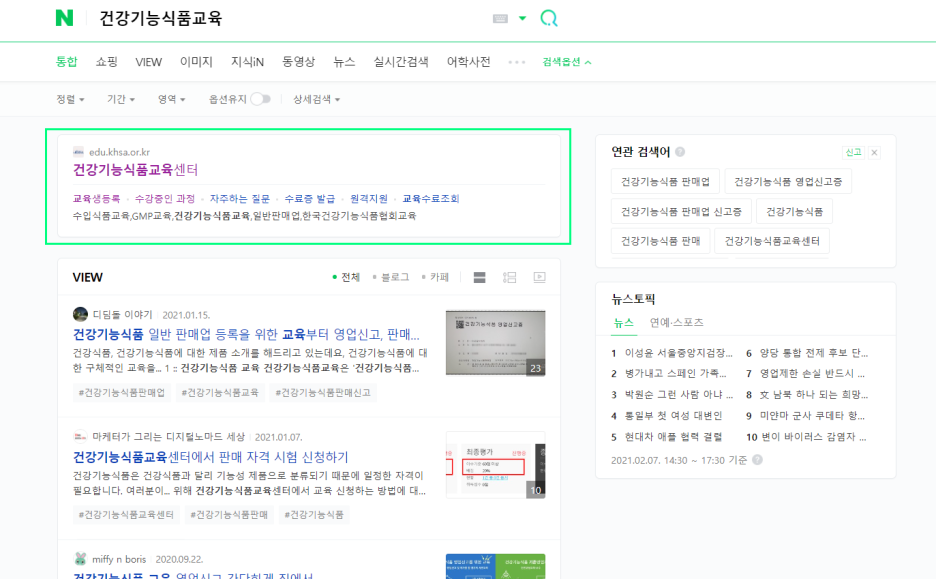Close the 연관 검색어 box
Image resolution: width=936 pixels, height=579 pixels.
tap(874, 152)
